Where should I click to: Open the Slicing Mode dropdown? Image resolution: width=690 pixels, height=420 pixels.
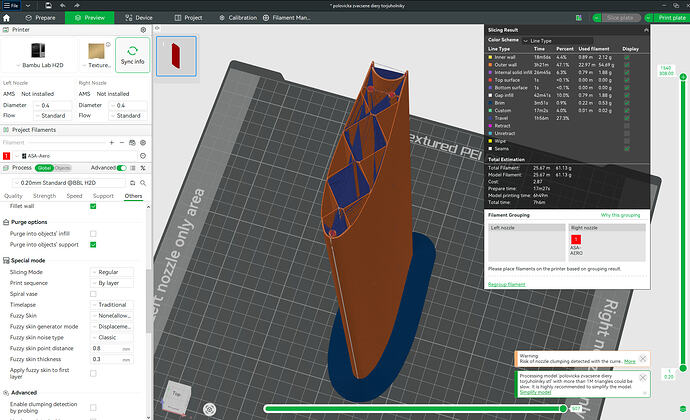111,272
